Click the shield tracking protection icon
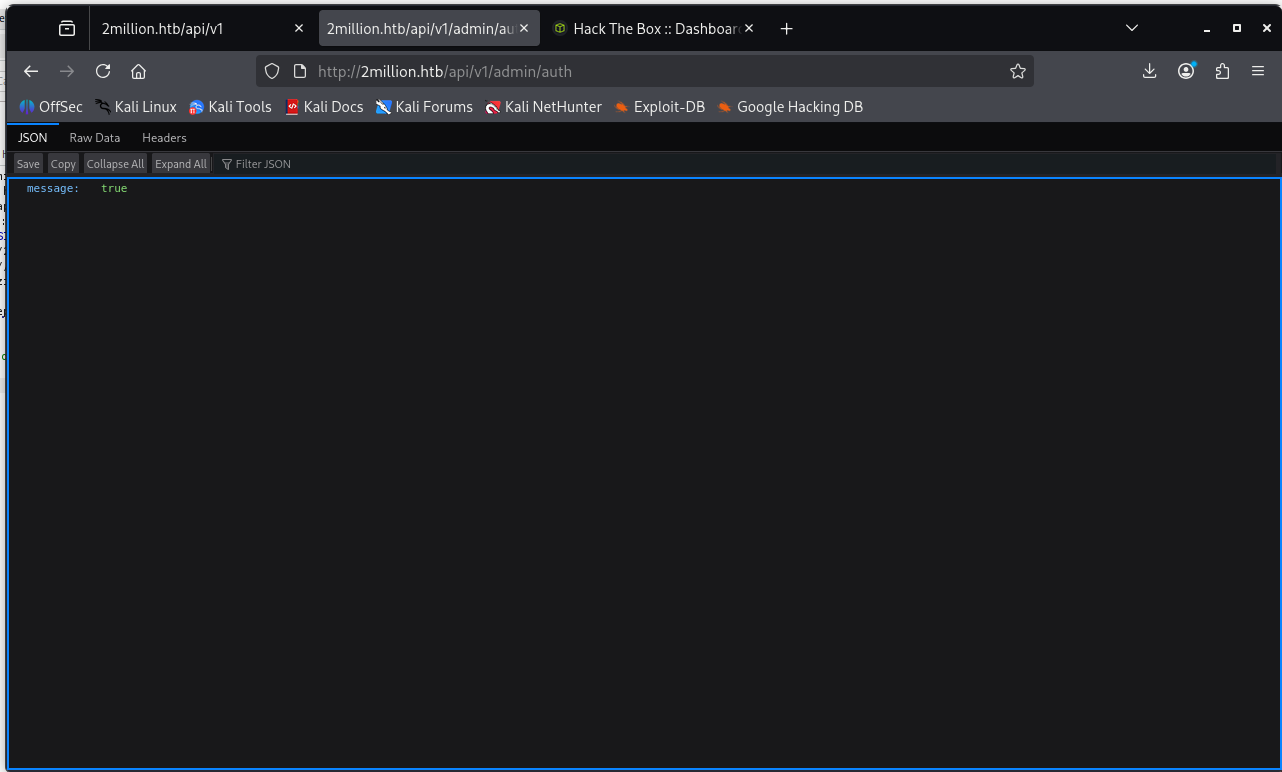The height and width of the screenshot is (772, 1282). click(x=272, y=71)
